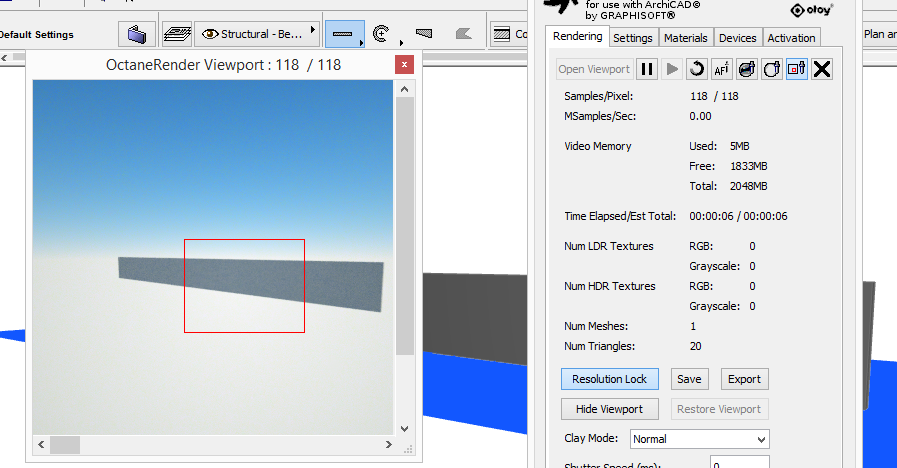The width and height of the screenshot is (897, 468).
Task: Click the Export button
Action: tap(744, 379)
